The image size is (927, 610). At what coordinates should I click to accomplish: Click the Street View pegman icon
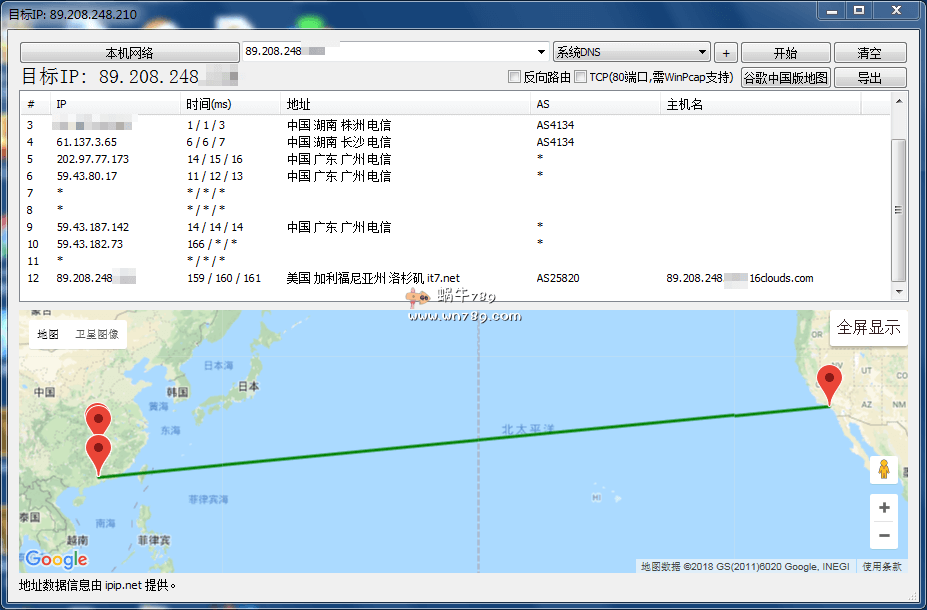883,469
